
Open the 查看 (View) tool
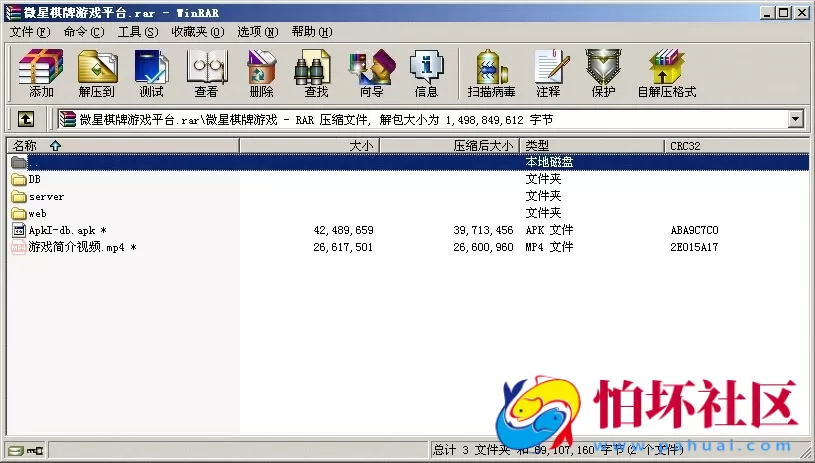[206, 73]
